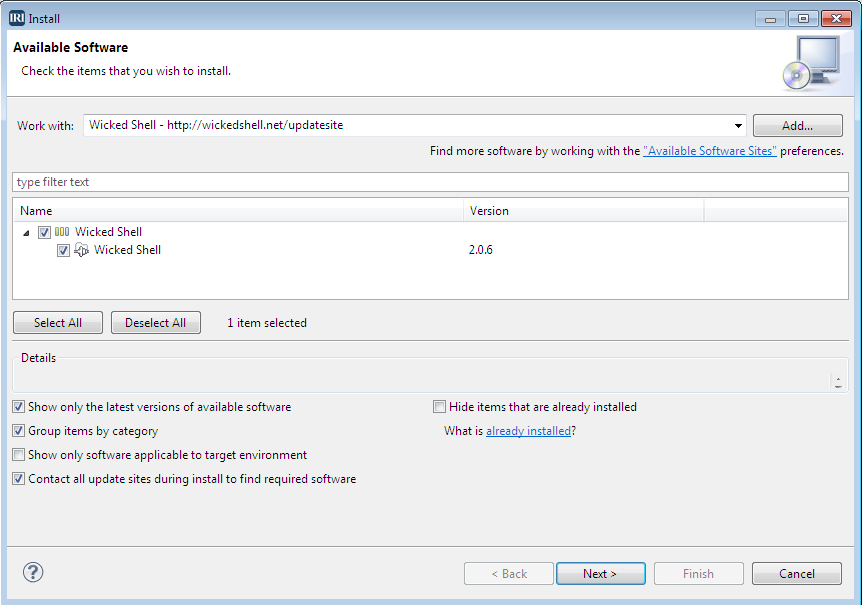
Task: Click the help question mark icon
Action: coord(33,572)
